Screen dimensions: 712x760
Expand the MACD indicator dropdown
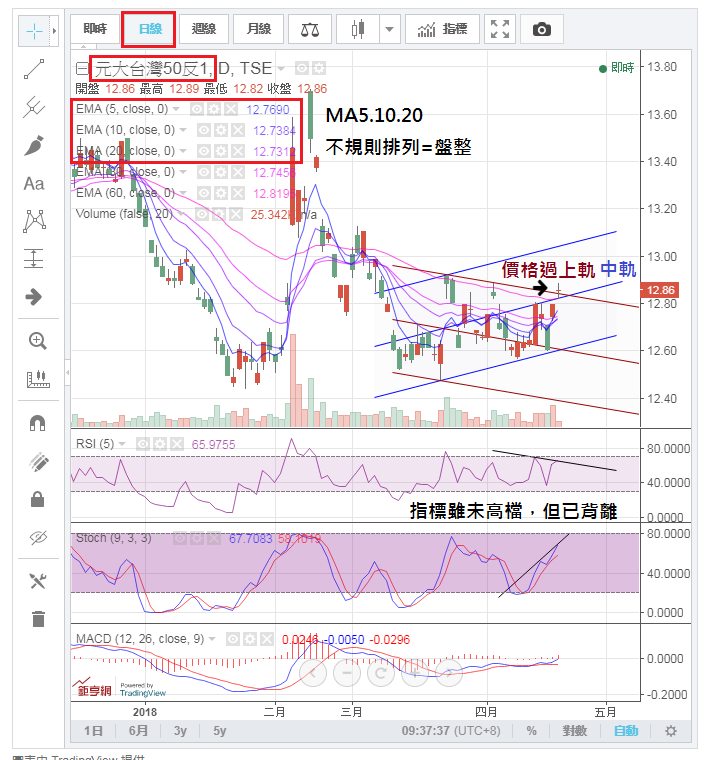pyautogui.click(x=212, y=639)
